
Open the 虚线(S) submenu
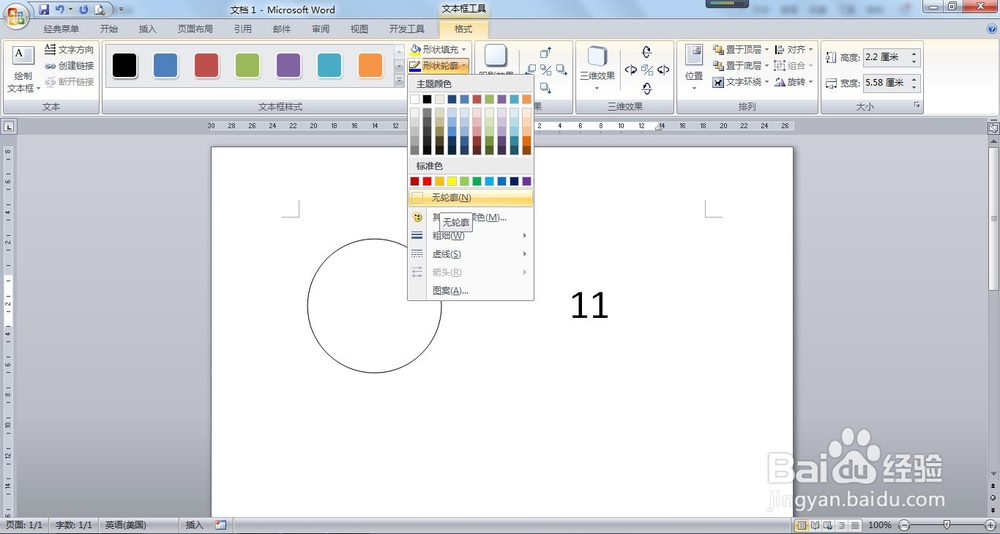coord(470,254)
